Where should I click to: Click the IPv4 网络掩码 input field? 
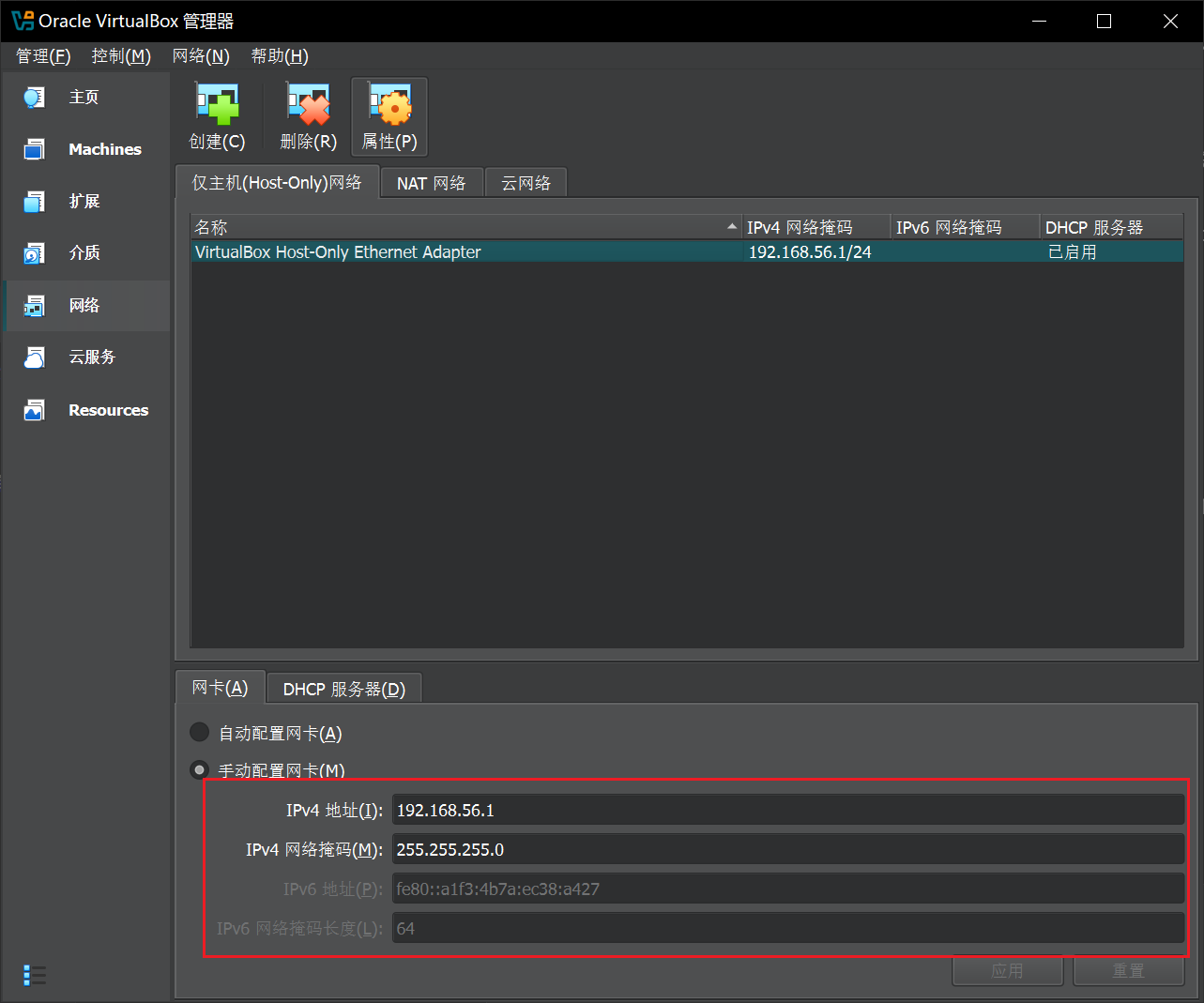pos(788,850)
